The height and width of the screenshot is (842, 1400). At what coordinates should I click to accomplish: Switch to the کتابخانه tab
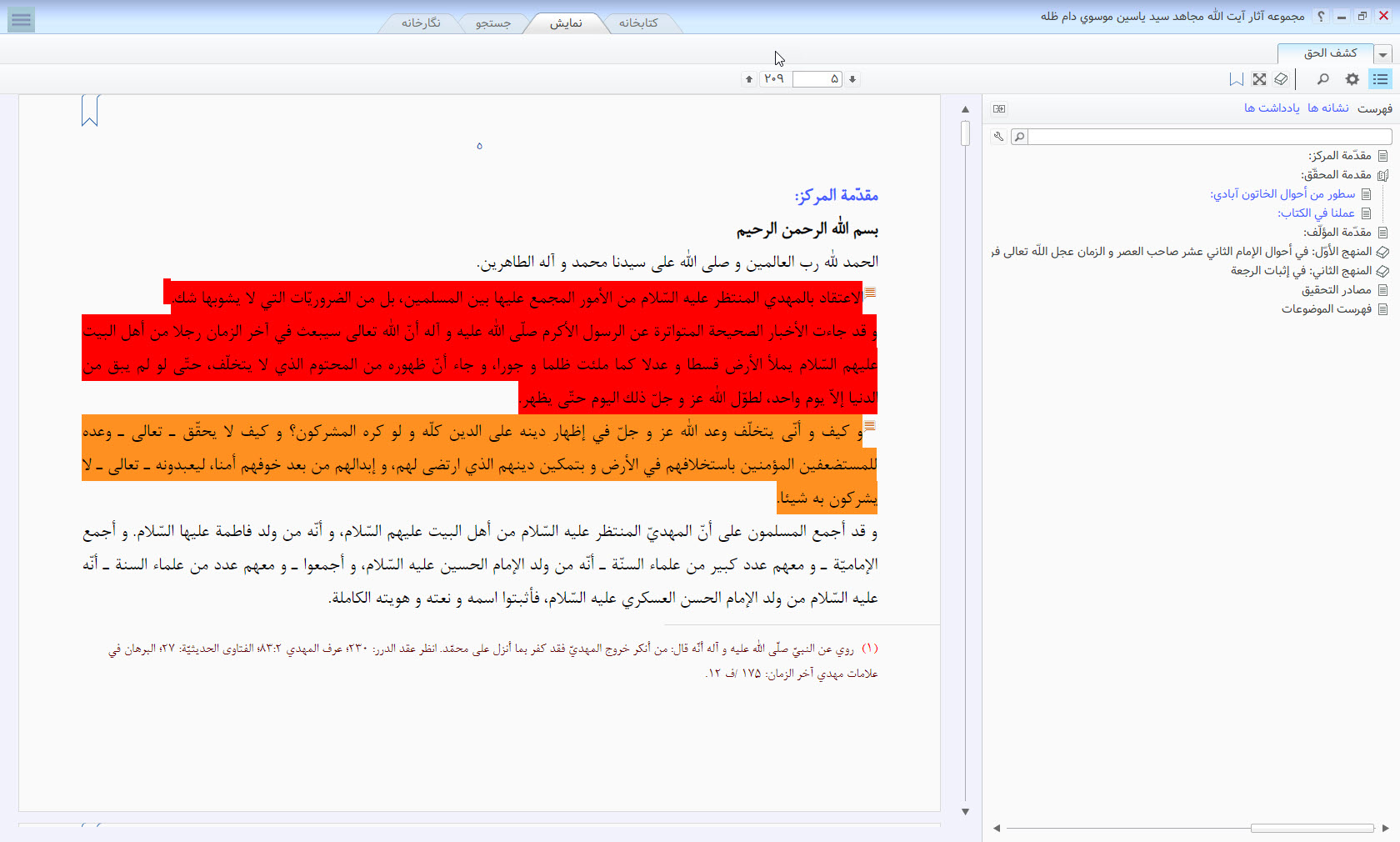(638, 23)
